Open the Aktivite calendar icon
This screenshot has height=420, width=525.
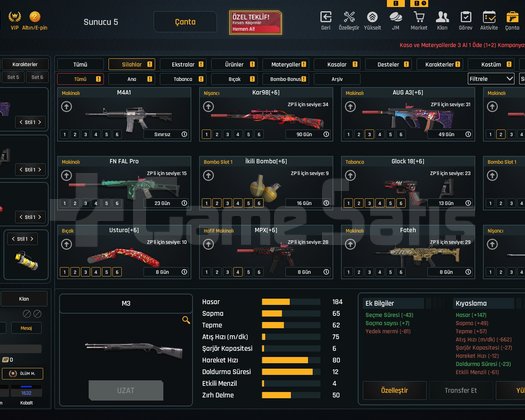coord(489,17)
